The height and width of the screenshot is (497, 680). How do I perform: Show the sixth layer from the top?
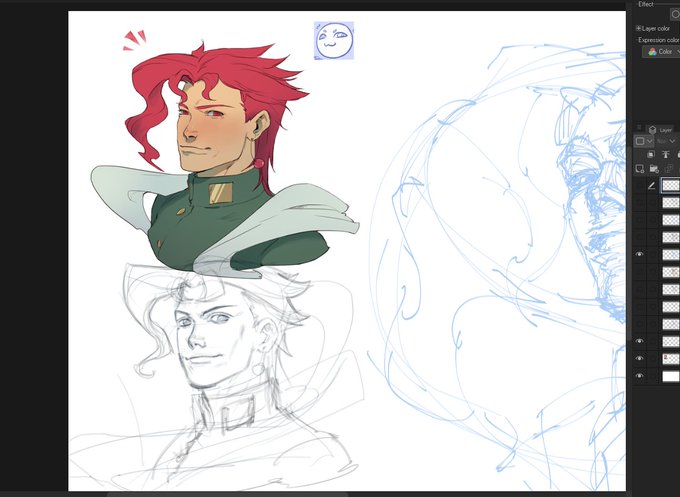[639, 272]
